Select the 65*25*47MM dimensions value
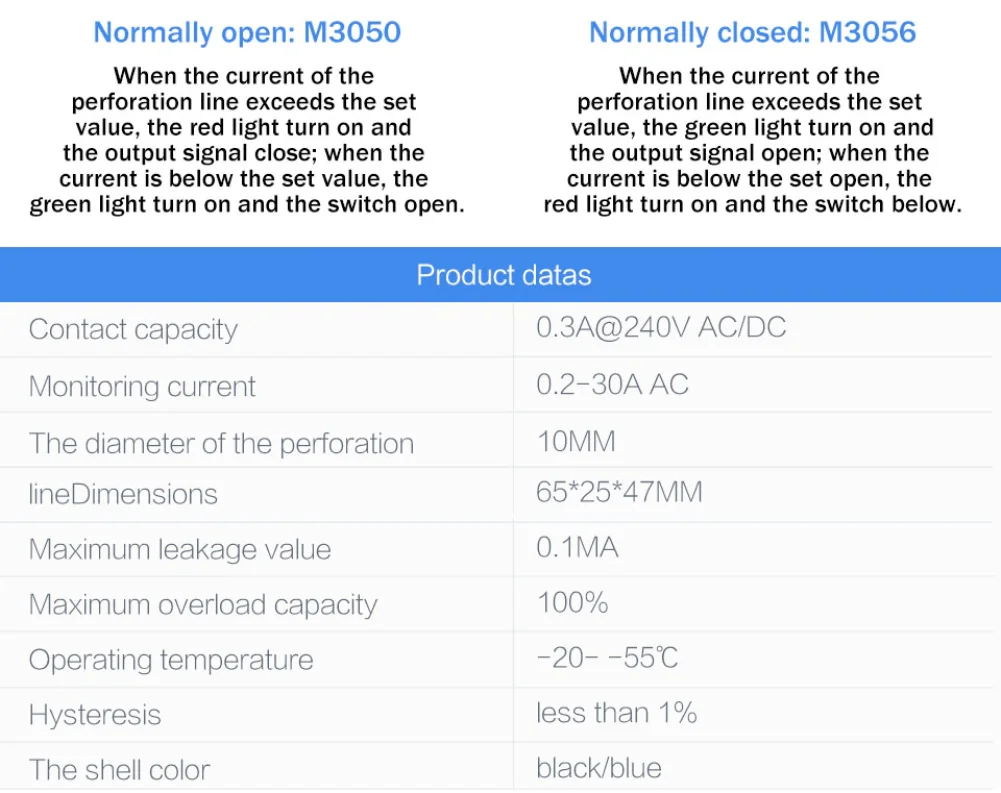This screenshot has width=1001, height=793. (x=619, y=492)
